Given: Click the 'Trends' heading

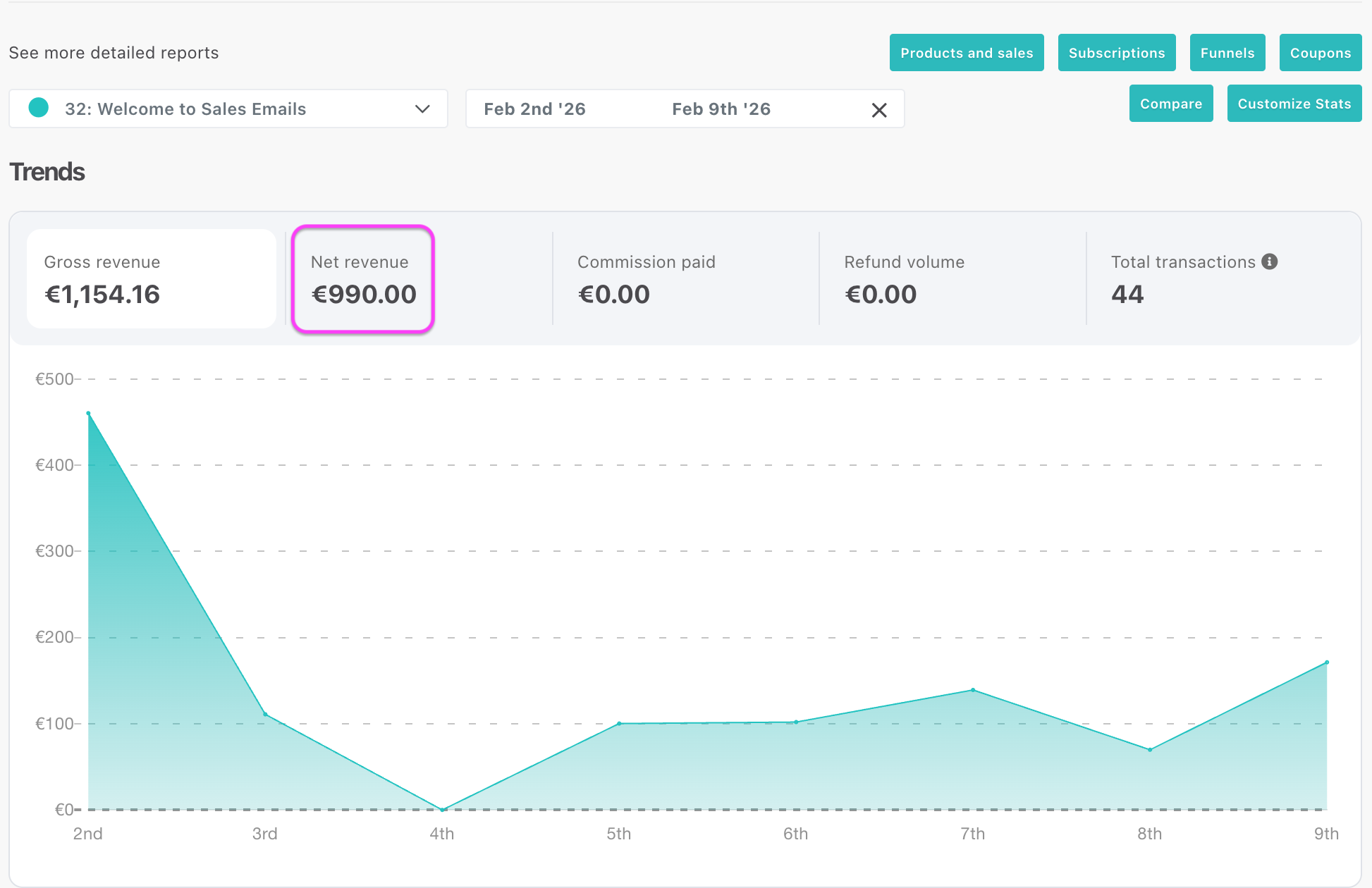Looking at the screenshot, I should (47, 172).
